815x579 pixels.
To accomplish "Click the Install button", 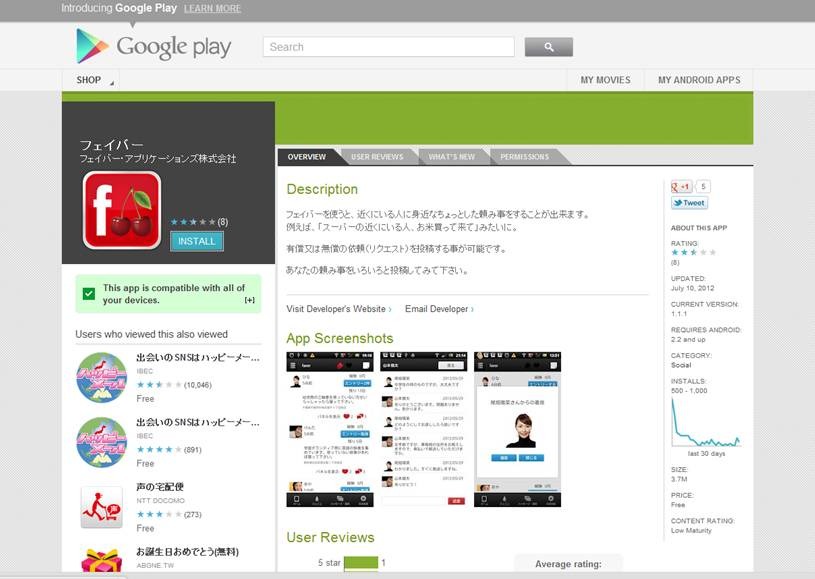I will pos(196,241).
